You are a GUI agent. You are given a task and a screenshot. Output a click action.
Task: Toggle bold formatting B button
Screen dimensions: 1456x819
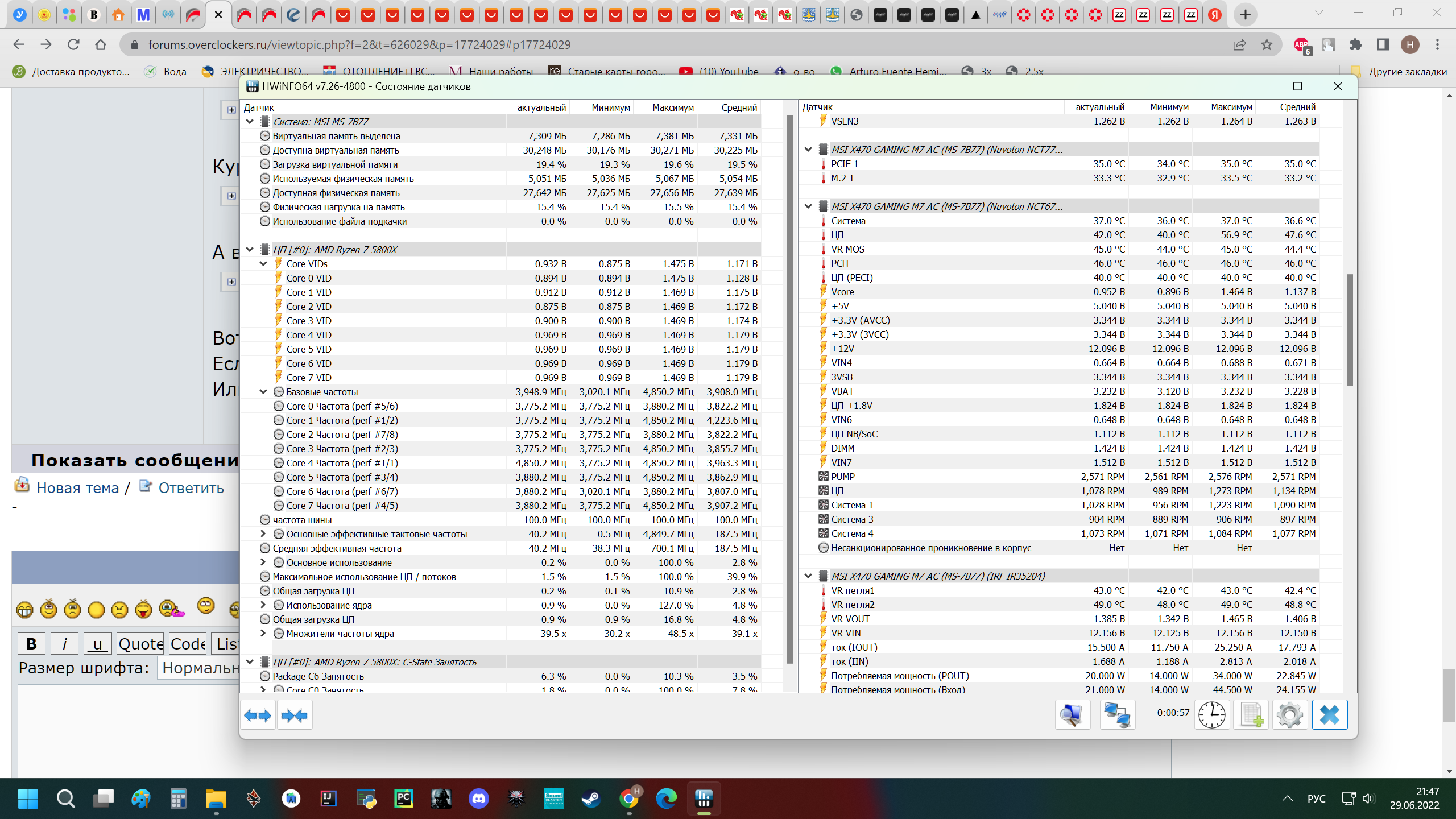coord(31,644)
